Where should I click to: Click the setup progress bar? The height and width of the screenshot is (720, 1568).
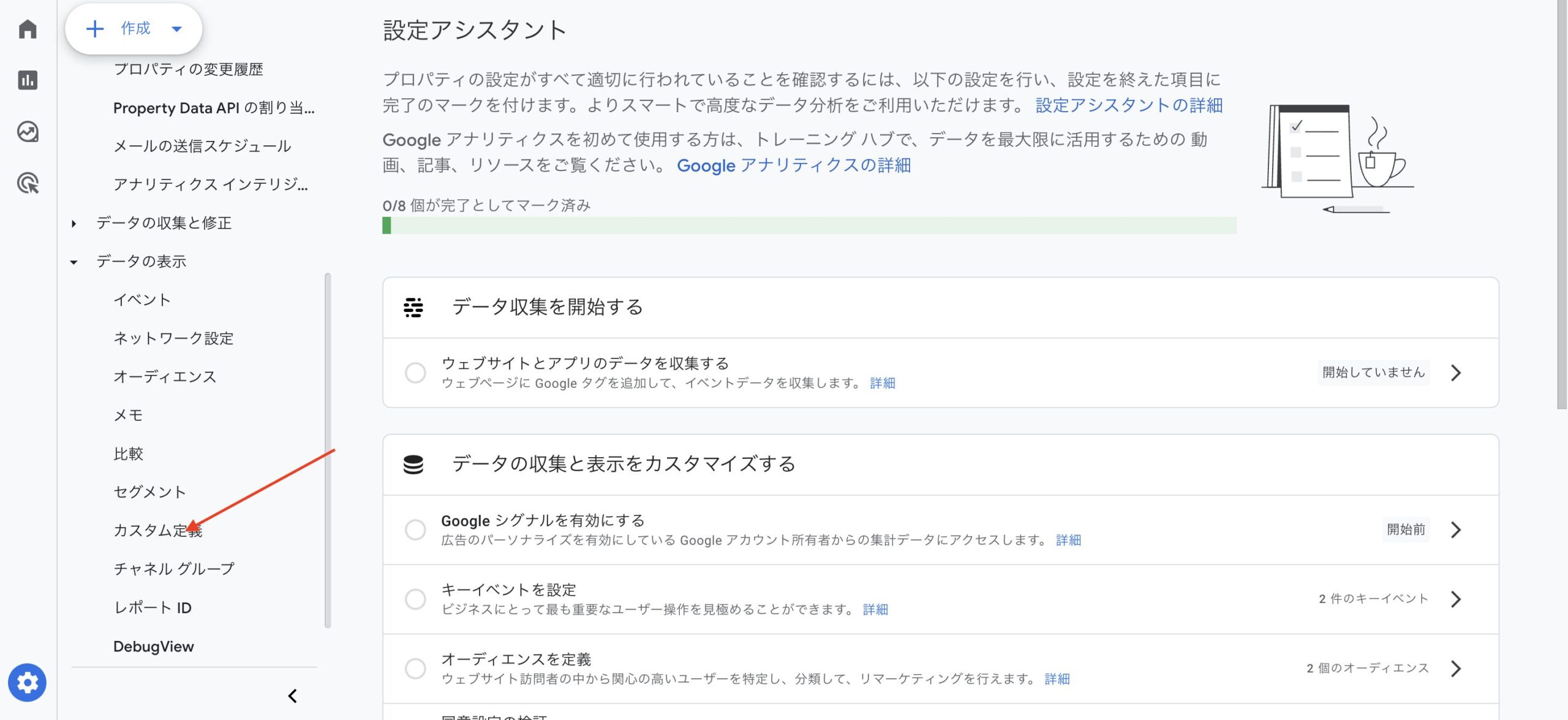click(809, 225)
